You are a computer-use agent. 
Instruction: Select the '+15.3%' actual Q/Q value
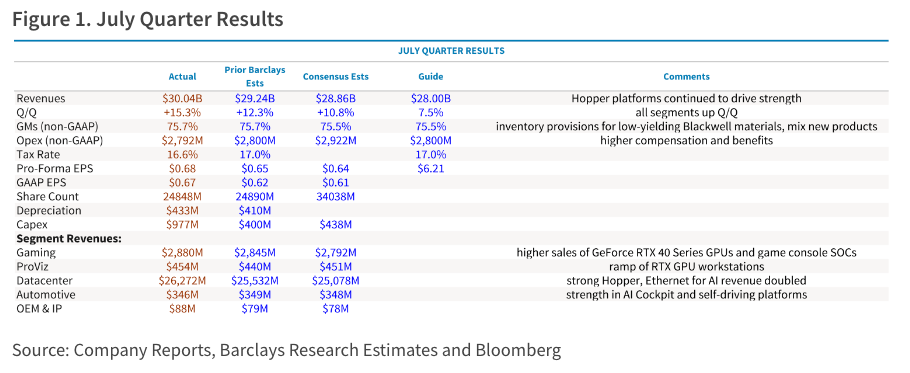[x=182, y=113]
